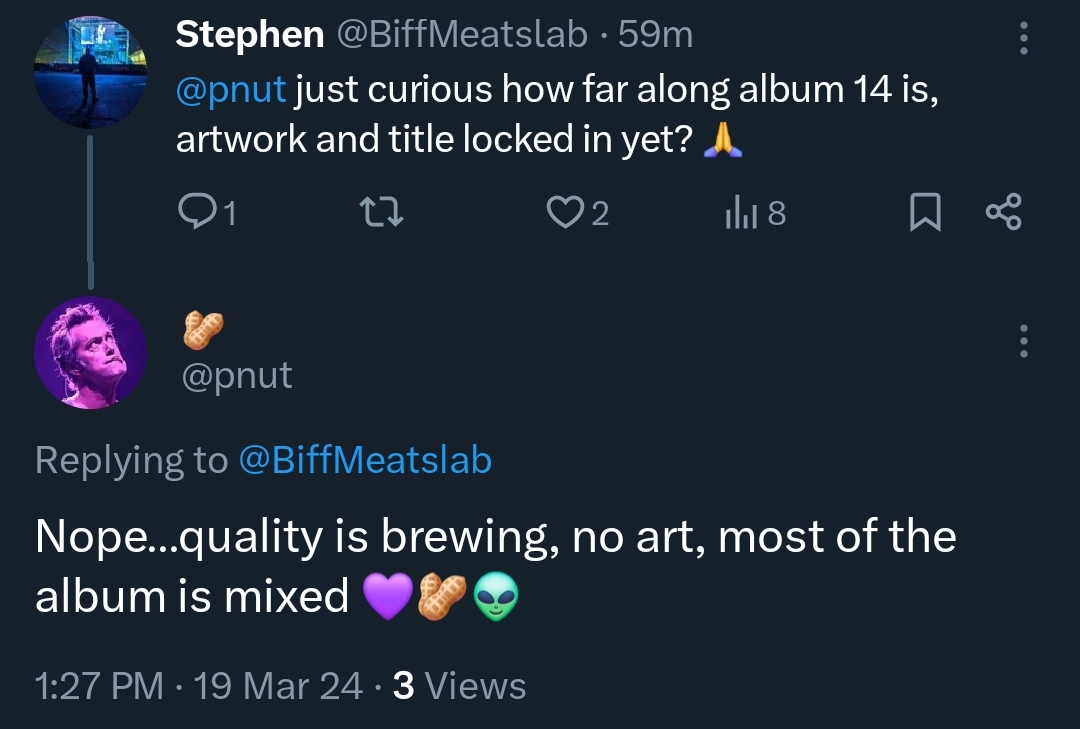Tap the @BiffMeatslab handle beside Stephen
The width and height of the screenshot is (1080, 729).
[x=461, y=35]
